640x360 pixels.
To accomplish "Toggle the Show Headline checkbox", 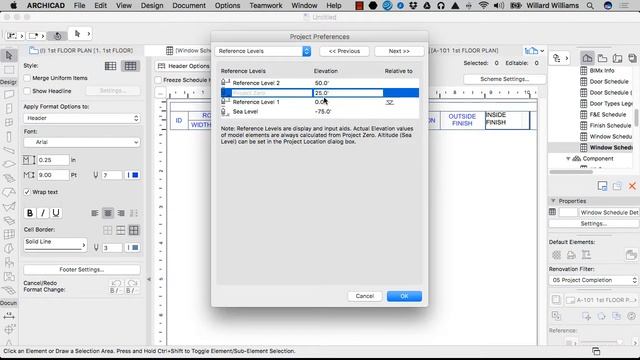I will tap(27, 91).
